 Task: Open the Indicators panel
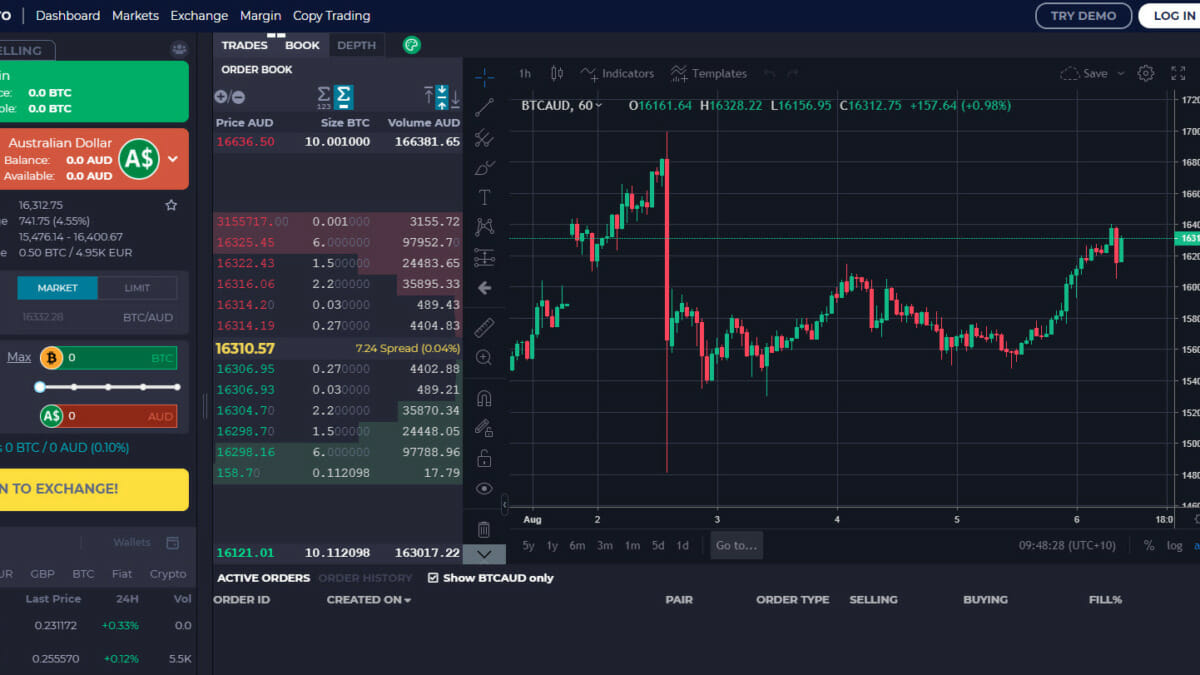[617, 73]
